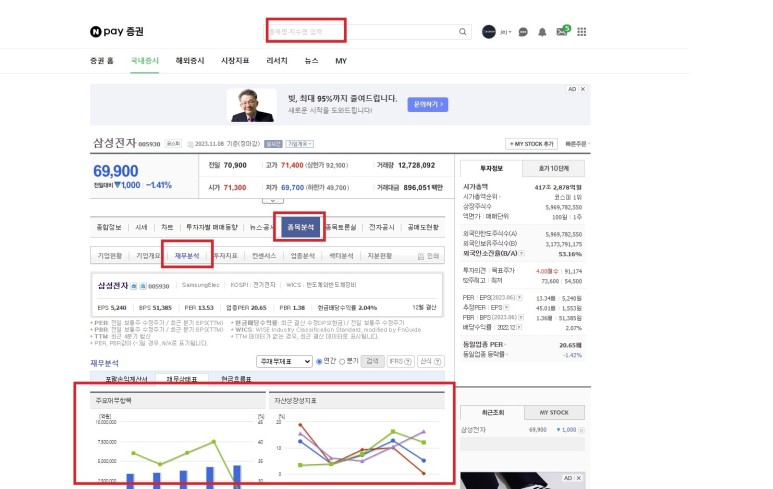Open the 컨센서스 sub-tab
773x489 pixels.
[264, 256]
